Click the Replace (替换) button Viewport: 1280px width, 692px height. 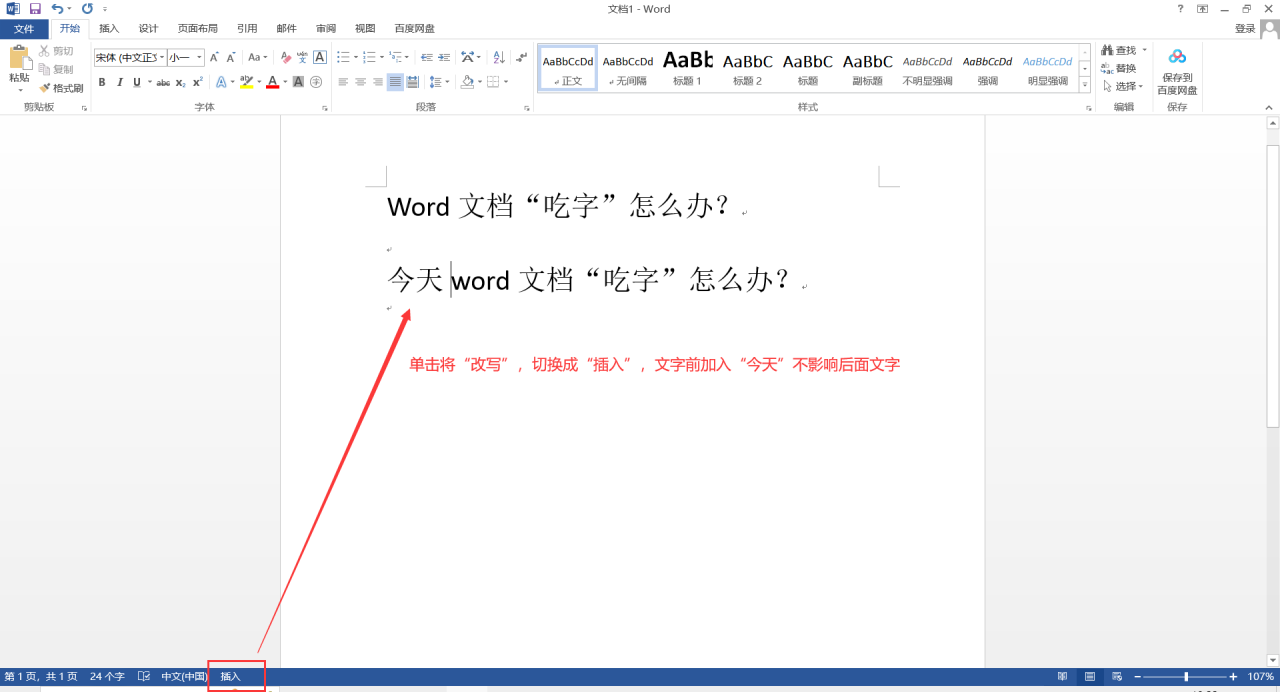(x=1119, y=68)
